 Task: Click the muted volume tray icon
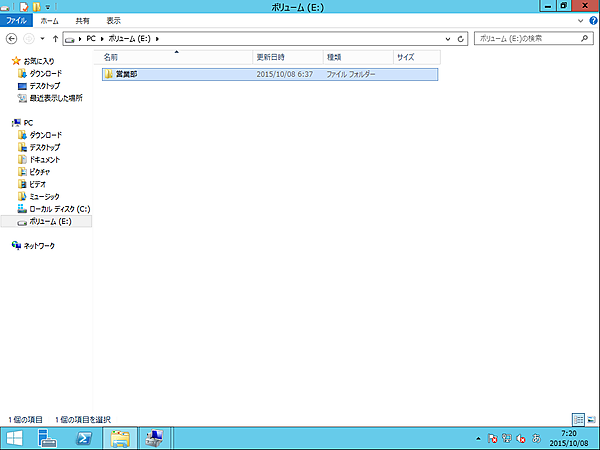click(x=521, y=438)
